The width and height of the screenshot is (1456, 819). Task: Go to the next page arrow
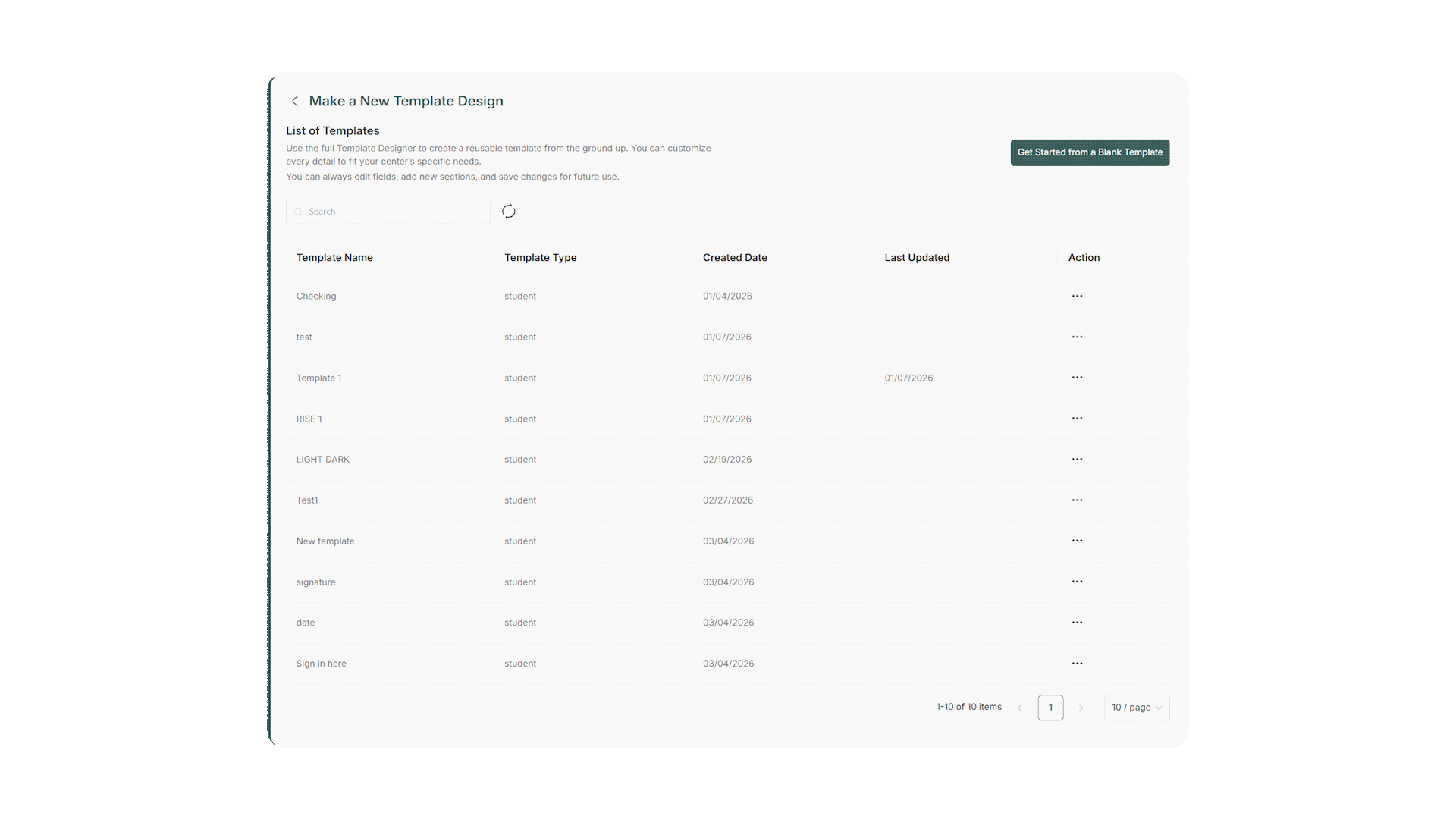pyautogui.click(x=1081, y=708)
